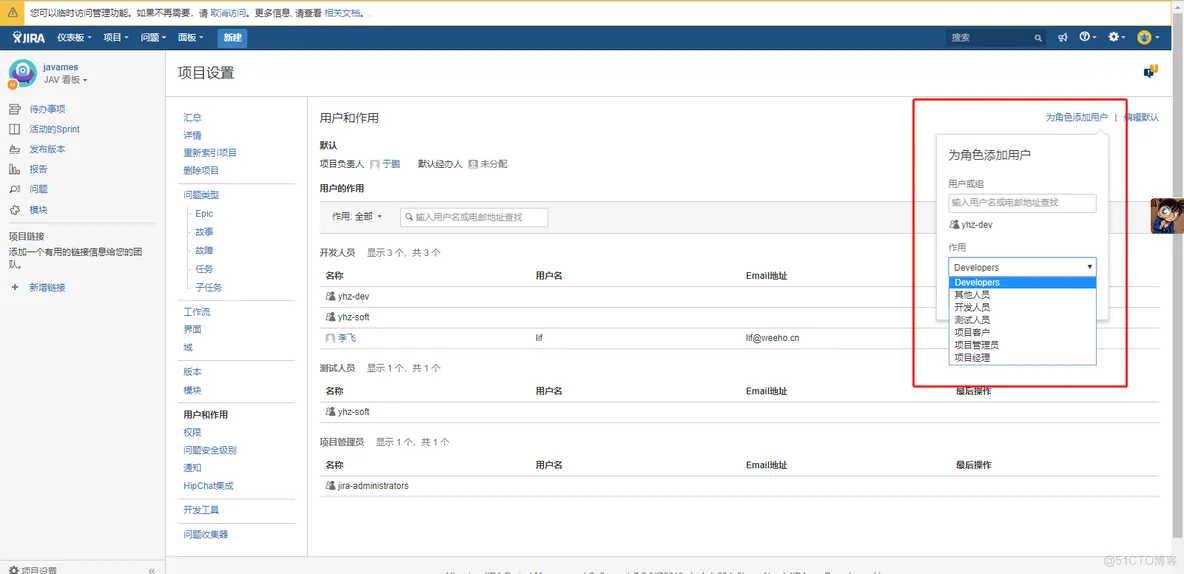Open the 项目 dropdown menu in header
Screen dimensions: 1184x574
pos(116,37)
